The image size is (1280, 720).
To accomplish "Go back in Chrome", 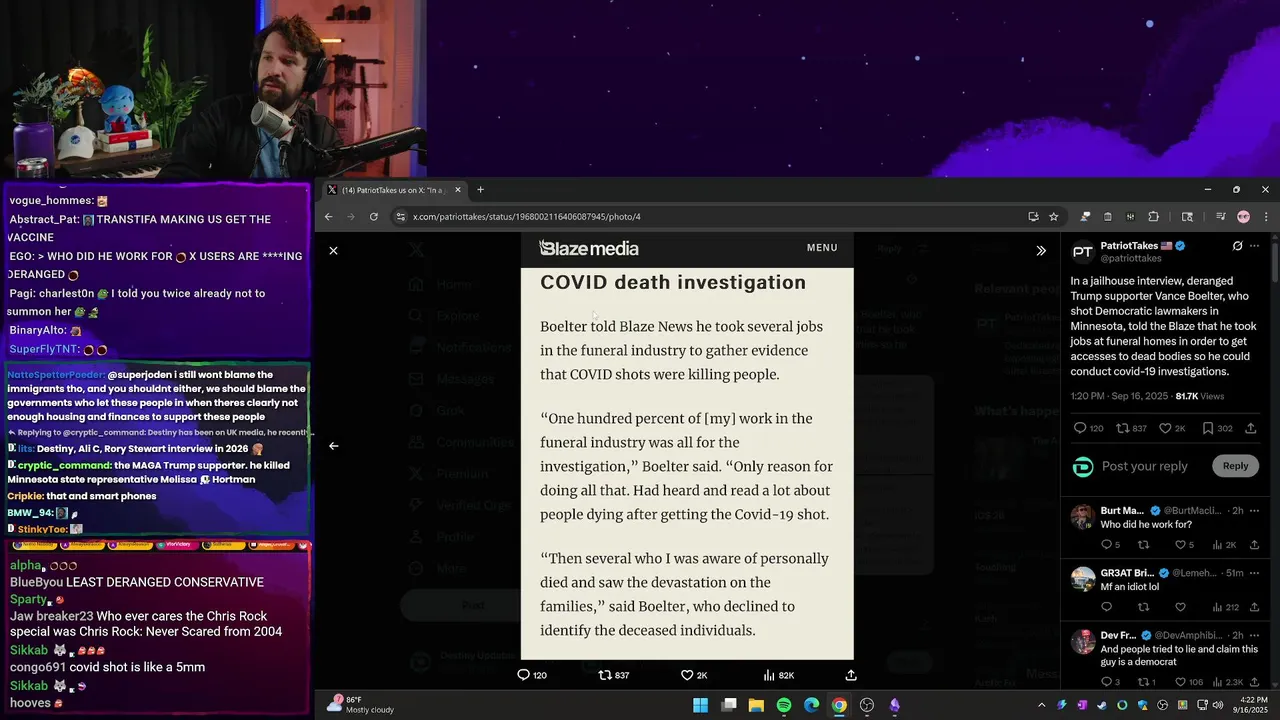I will [x=329, y=217].
